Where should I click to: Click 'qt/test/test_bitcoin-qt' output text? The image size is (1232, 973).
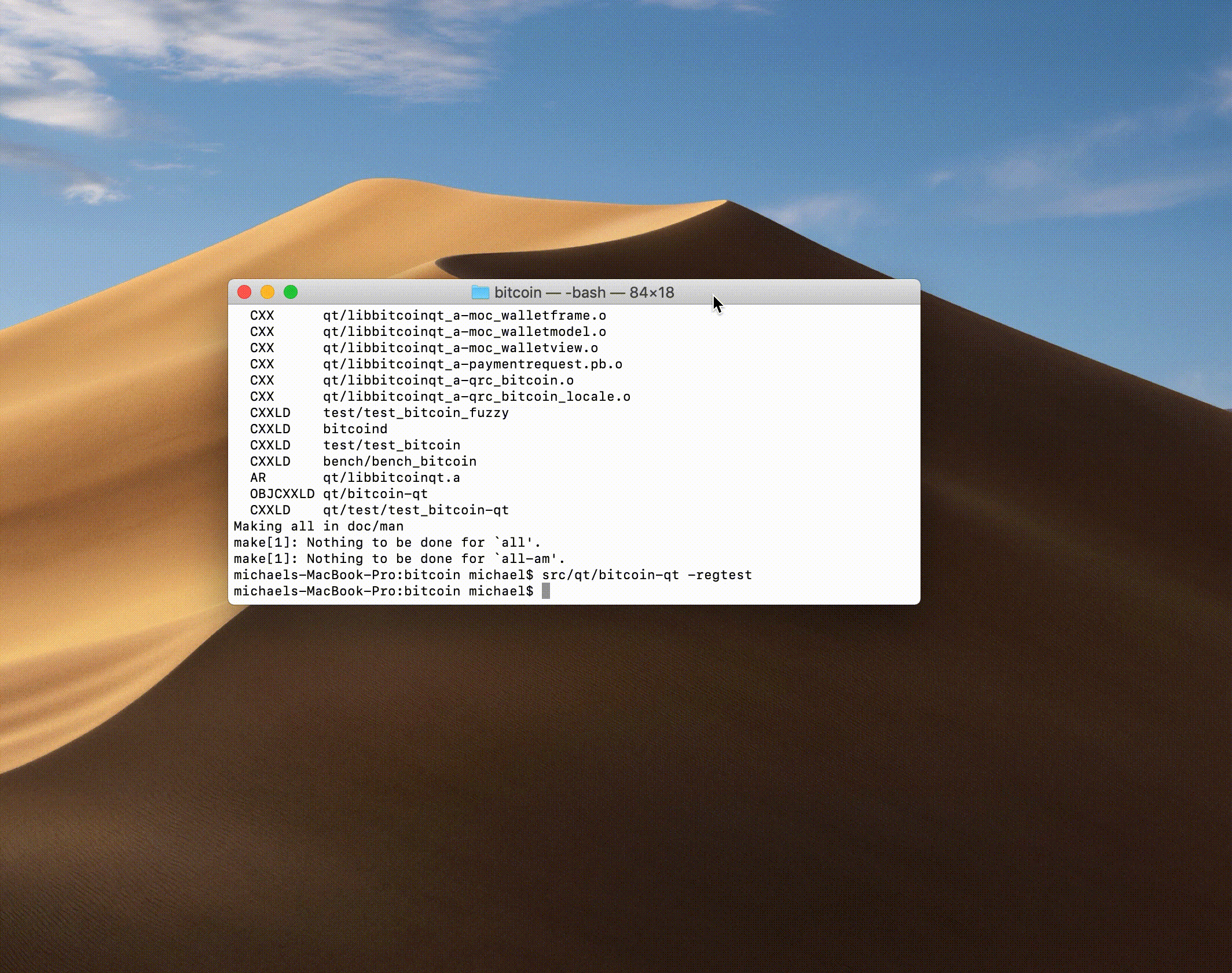(x=416, y=510)
